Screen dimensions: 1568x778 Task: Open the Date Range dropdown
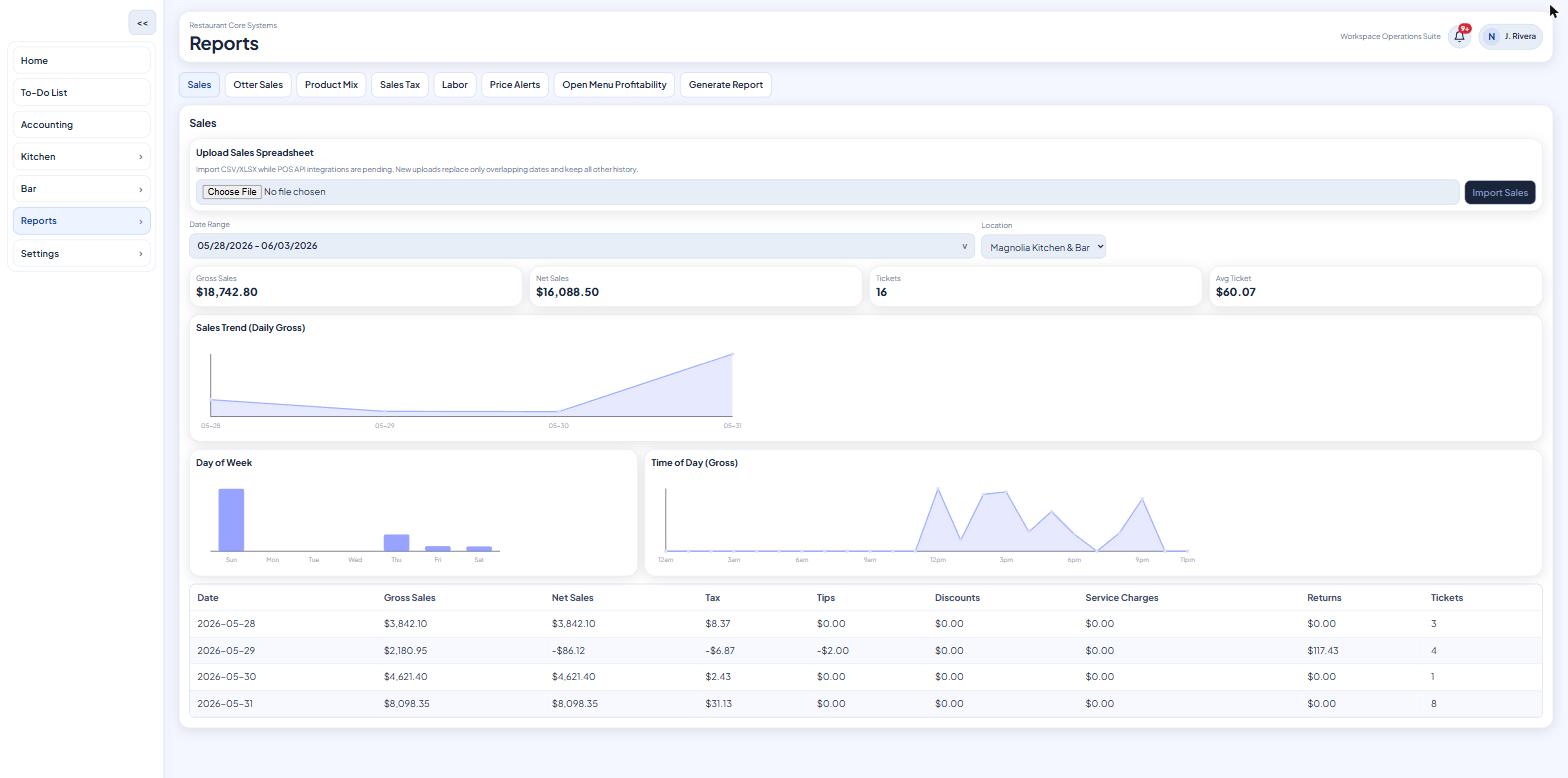tap(582, 246)
